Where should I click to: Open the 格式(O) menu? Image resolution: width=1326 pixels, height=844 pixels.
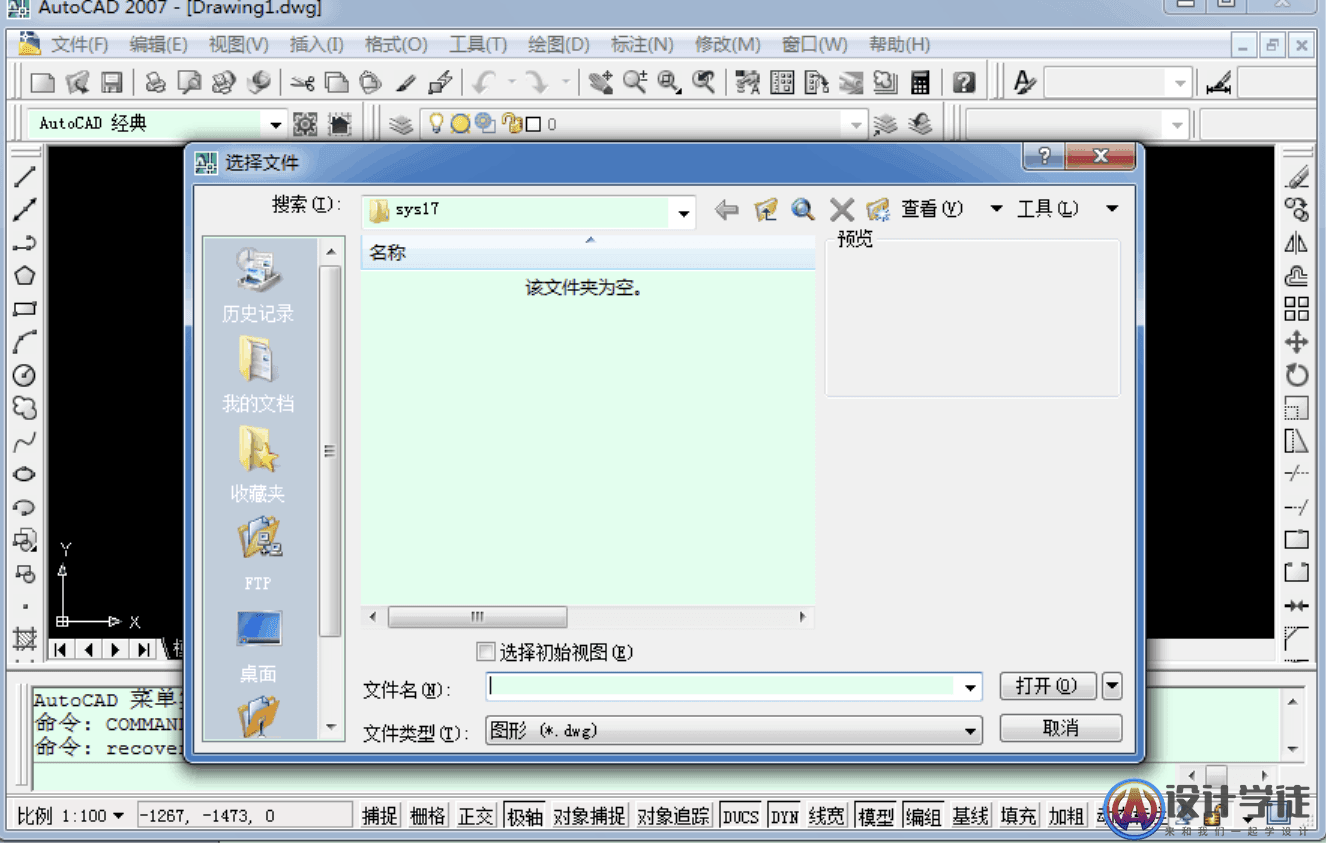(396, 45)
